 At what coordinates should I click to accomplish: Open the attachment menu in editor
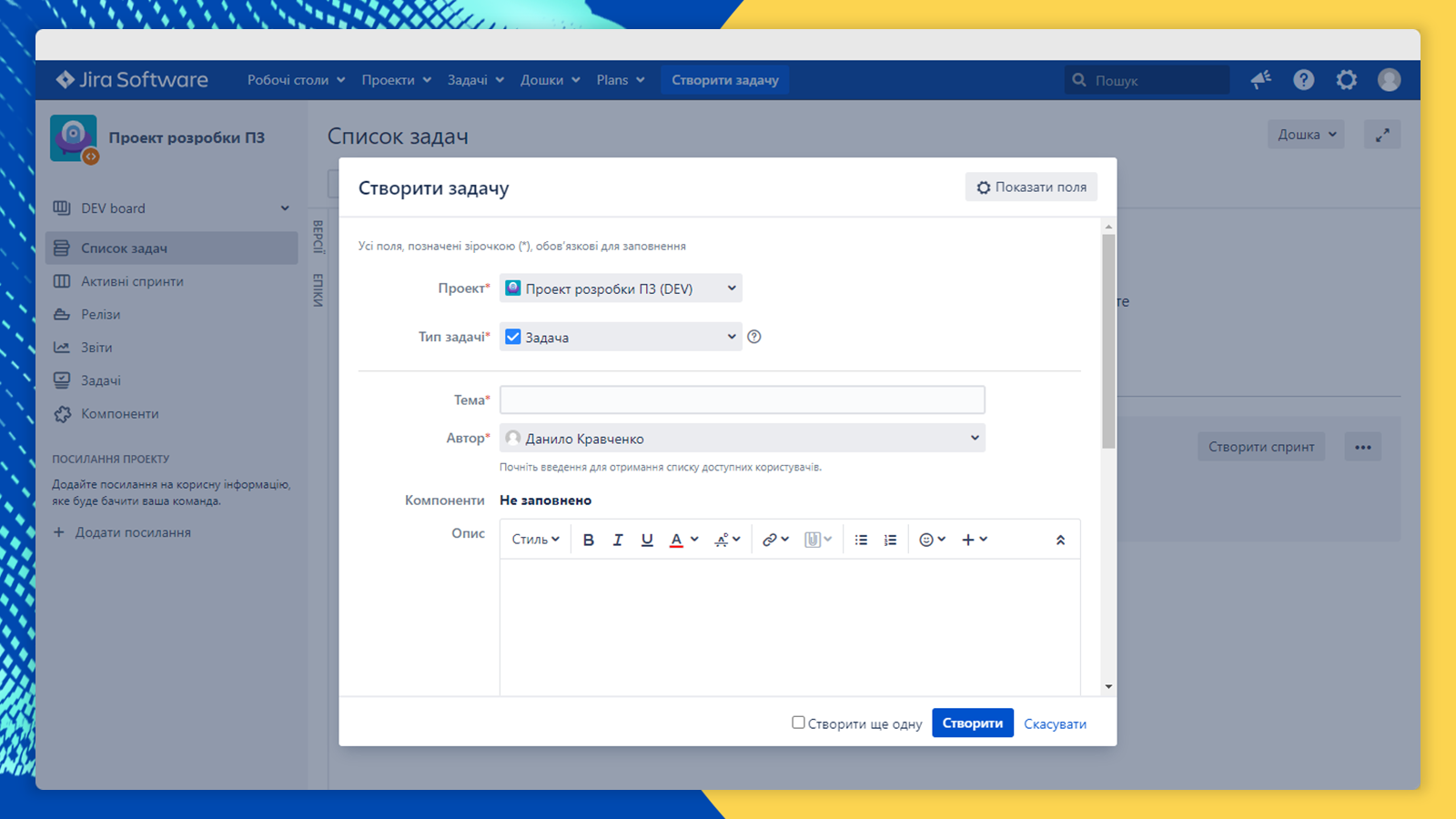(x=818, y=540)
